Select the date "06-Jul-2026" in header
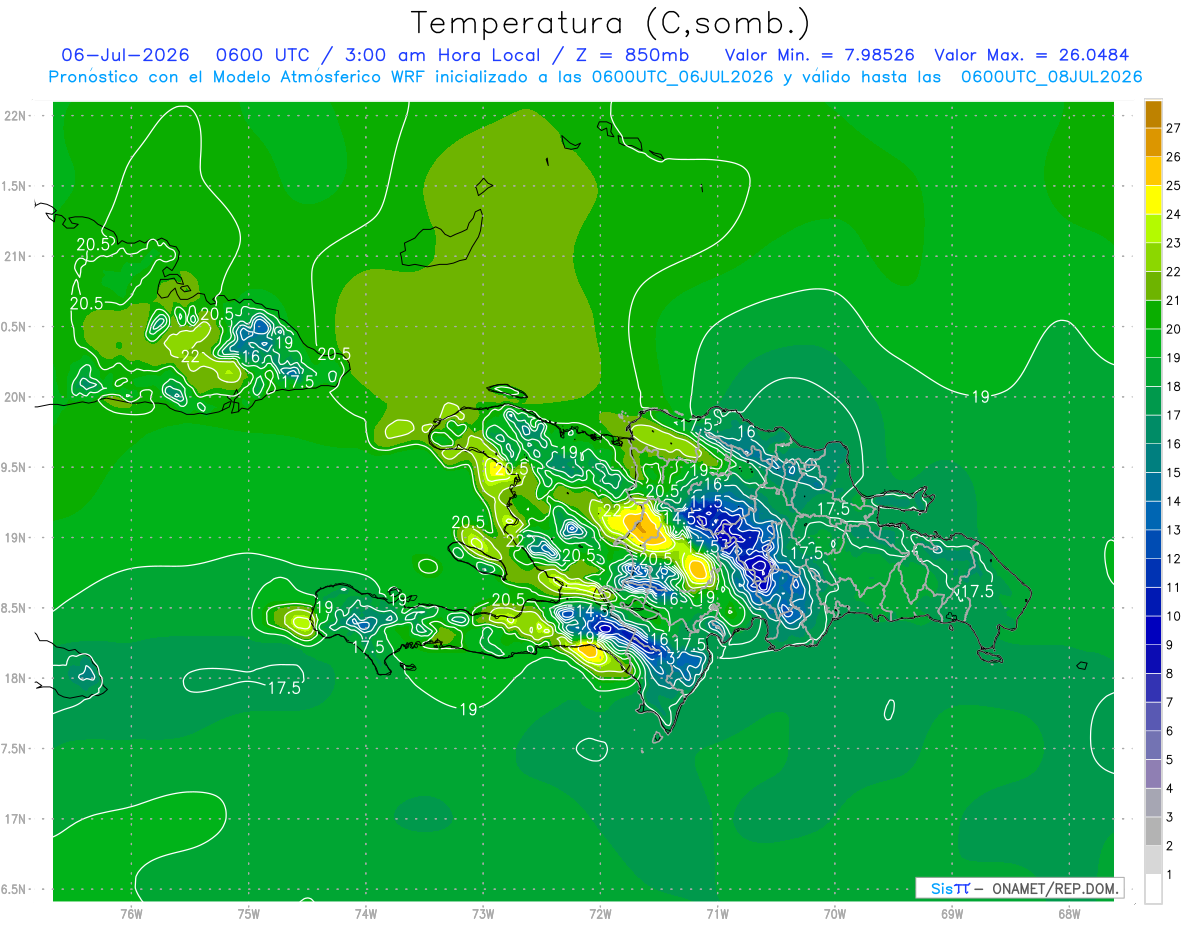 (x=125, y=55)
